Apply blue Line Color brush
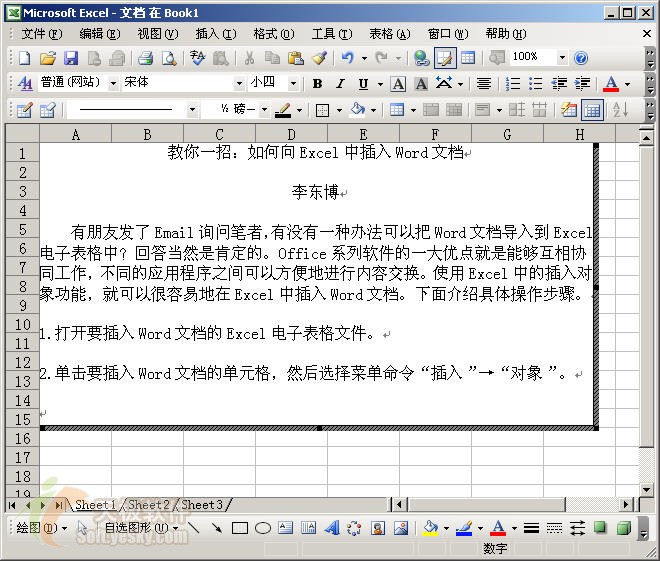Screen dimensions: 660x561 click(464, 528)
